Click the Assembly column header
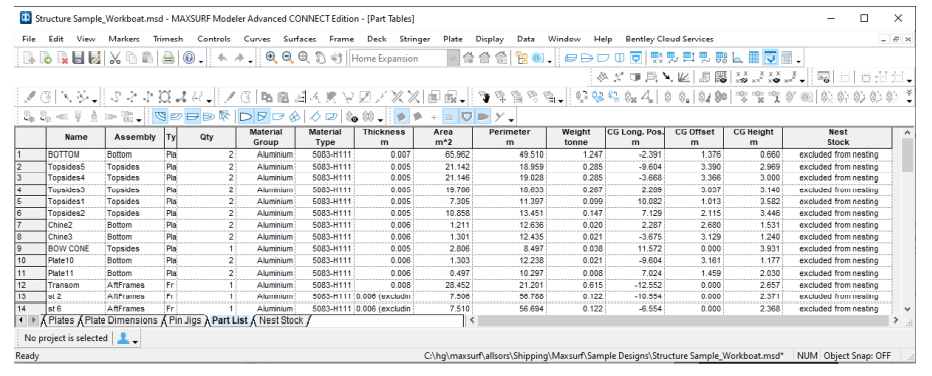932x376 pixels. point(135,137)
